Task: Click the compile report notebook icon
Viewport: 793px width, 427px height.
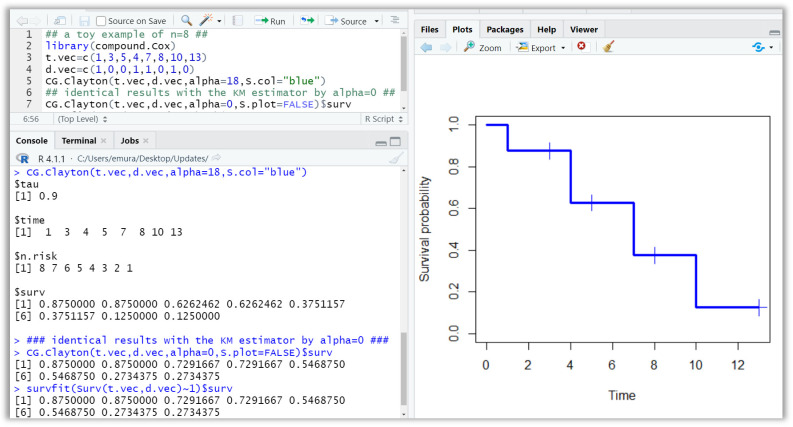Action: pos(237,20)
